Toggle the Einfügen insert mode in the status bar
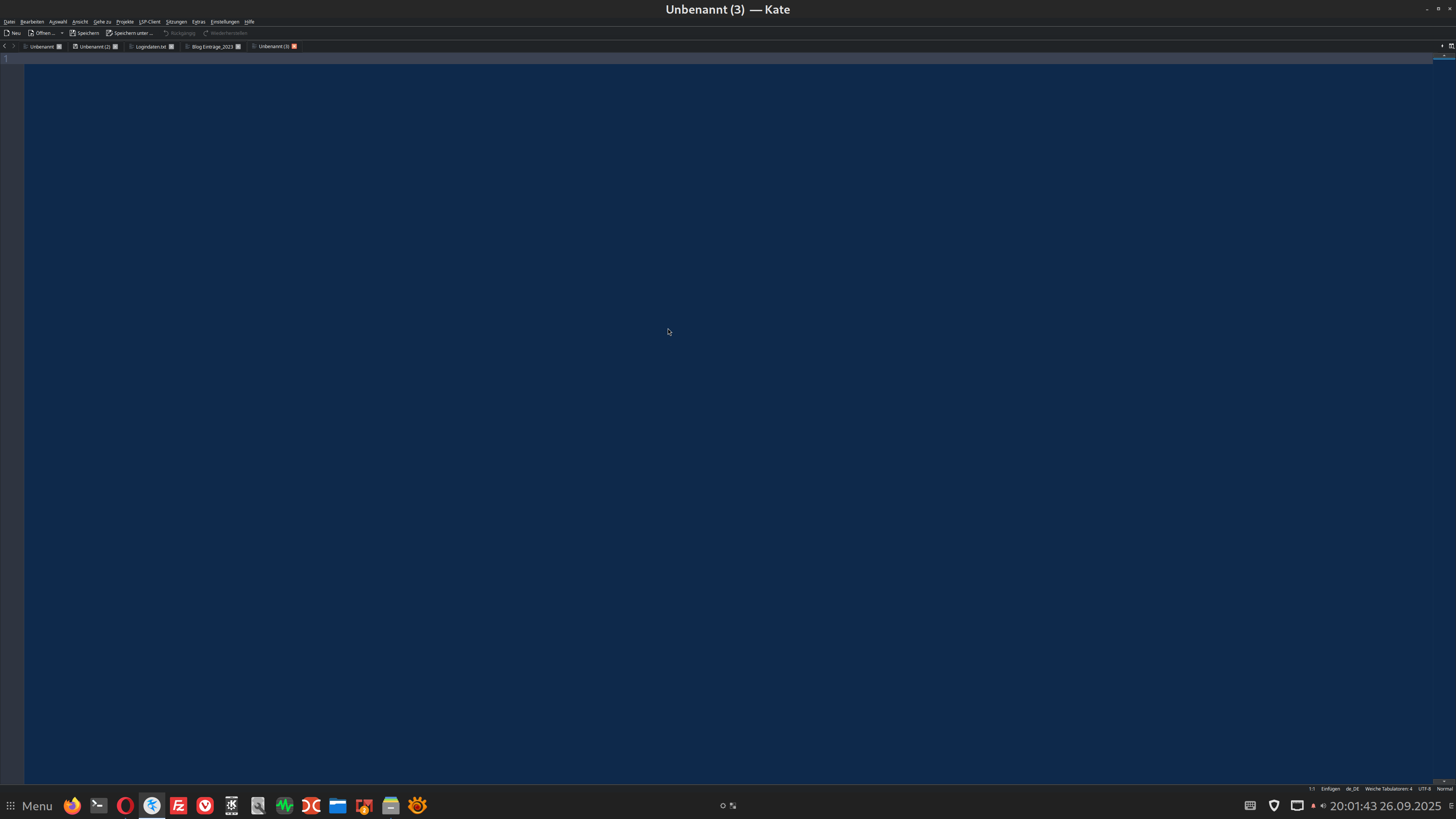Image resolution: width=1456 pixels, height=819 pixels. click(x=1330, y=789)
